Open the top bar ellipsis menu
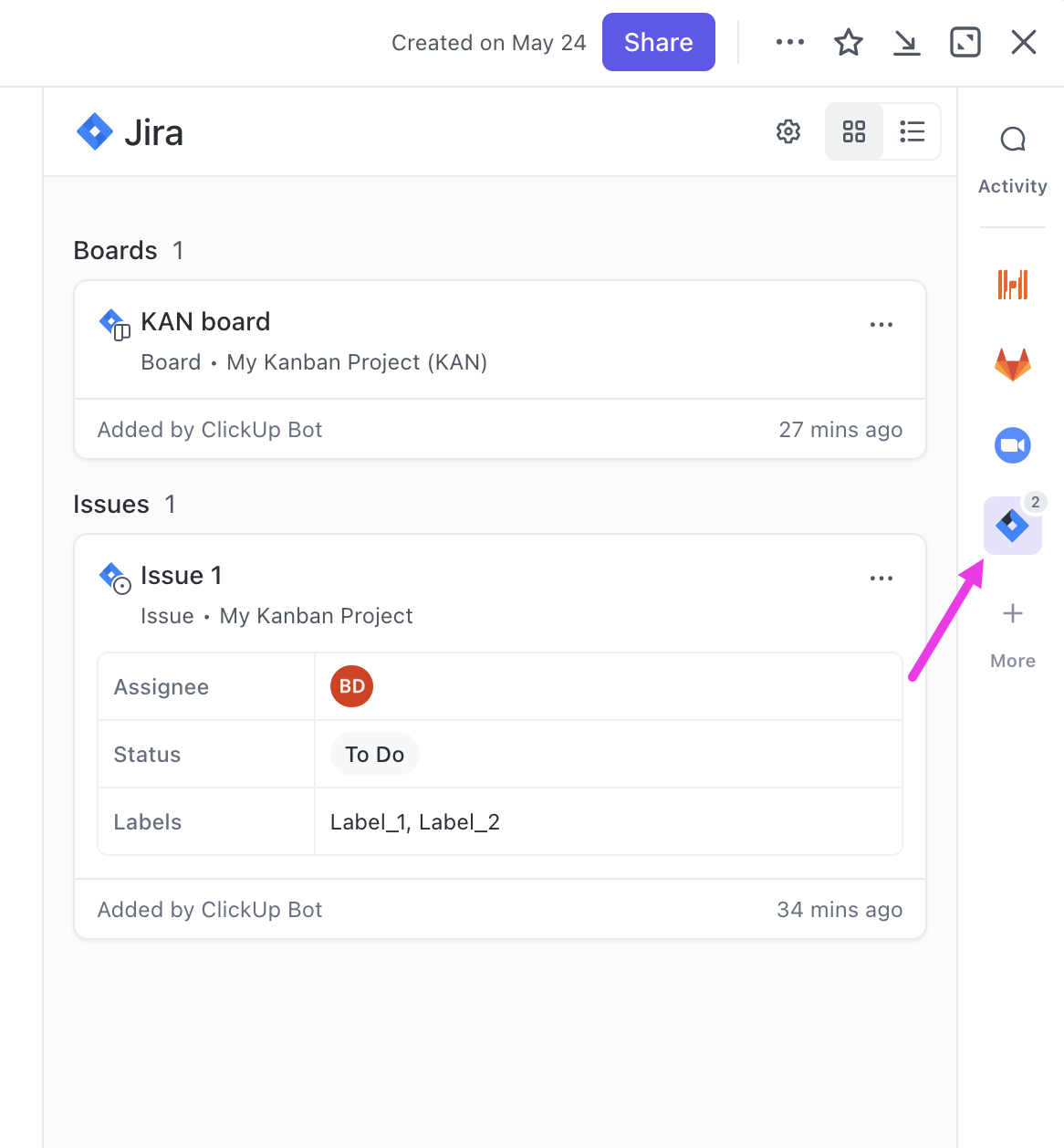Screen dimensions: 1064x1148 (x=789, y=42)
